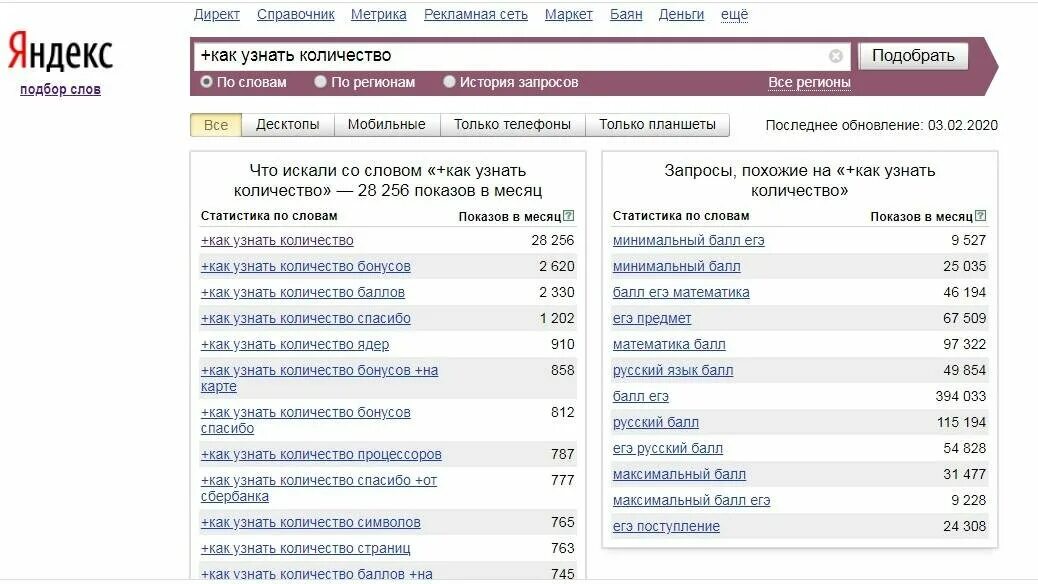The image size is (1038, 584).
Task: Open similar query 'максимальный балл' with 31 477 shows
Action: [679, 474]
